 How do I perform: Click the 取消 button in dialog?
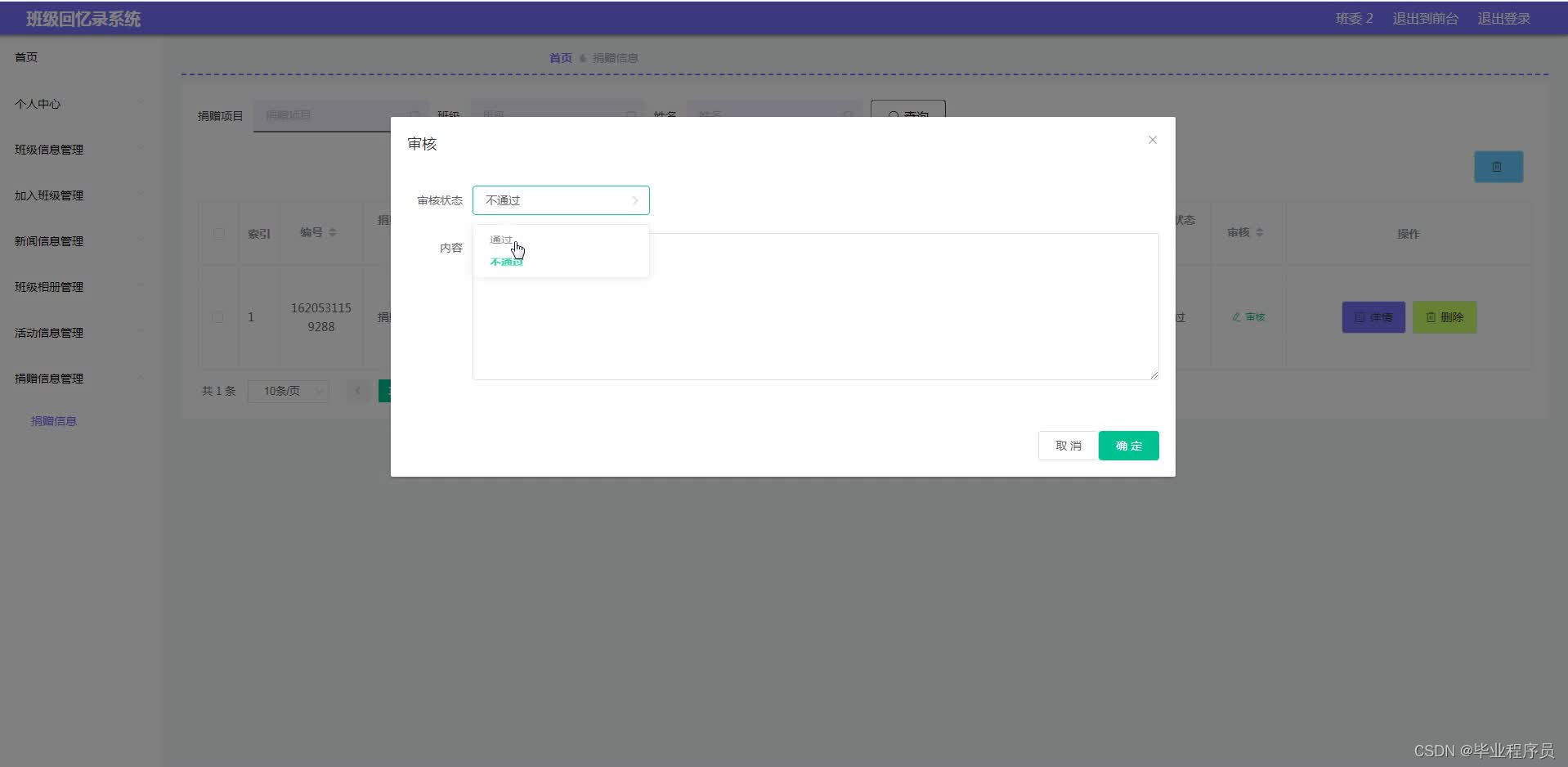coord(1068,446)
